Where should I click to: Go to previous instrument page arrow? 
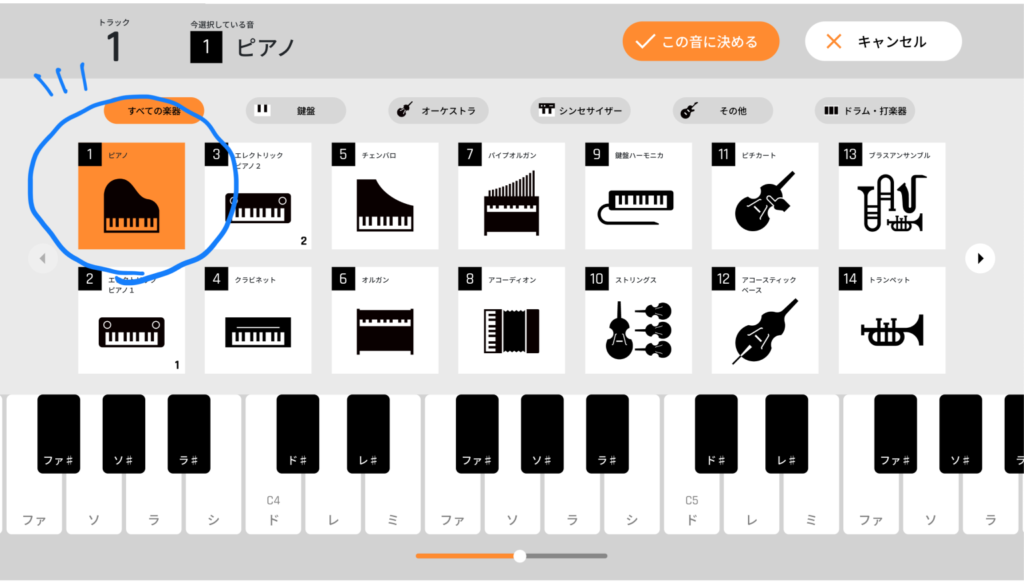pos(42,259)
